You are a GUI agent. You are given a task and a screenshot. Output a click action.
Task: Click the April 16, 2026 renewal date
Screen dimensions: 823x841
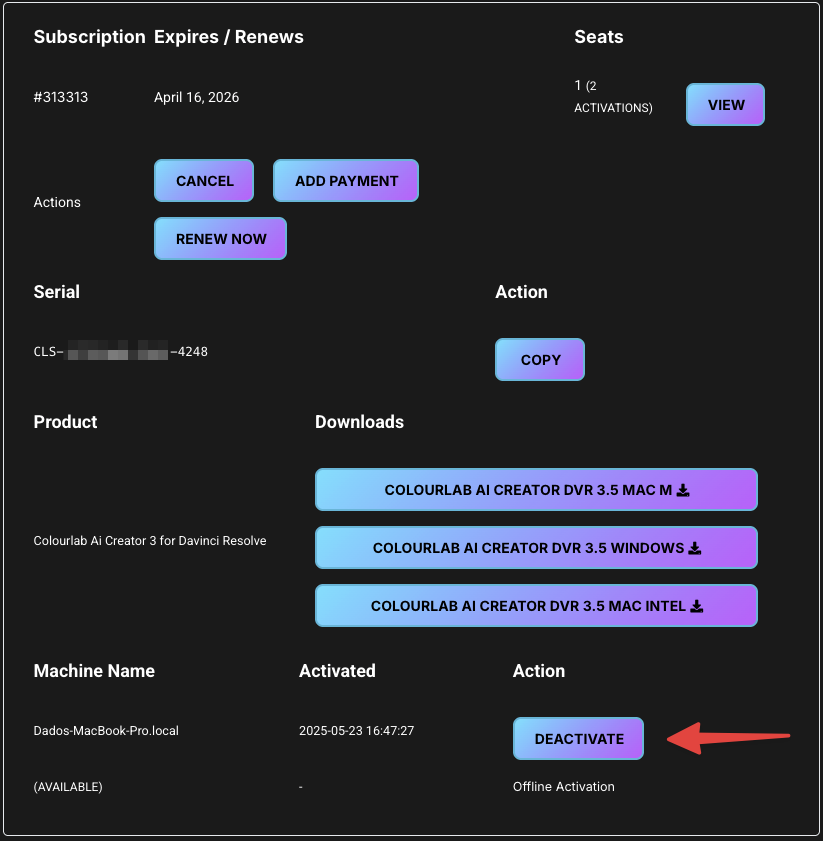[196, 98]
